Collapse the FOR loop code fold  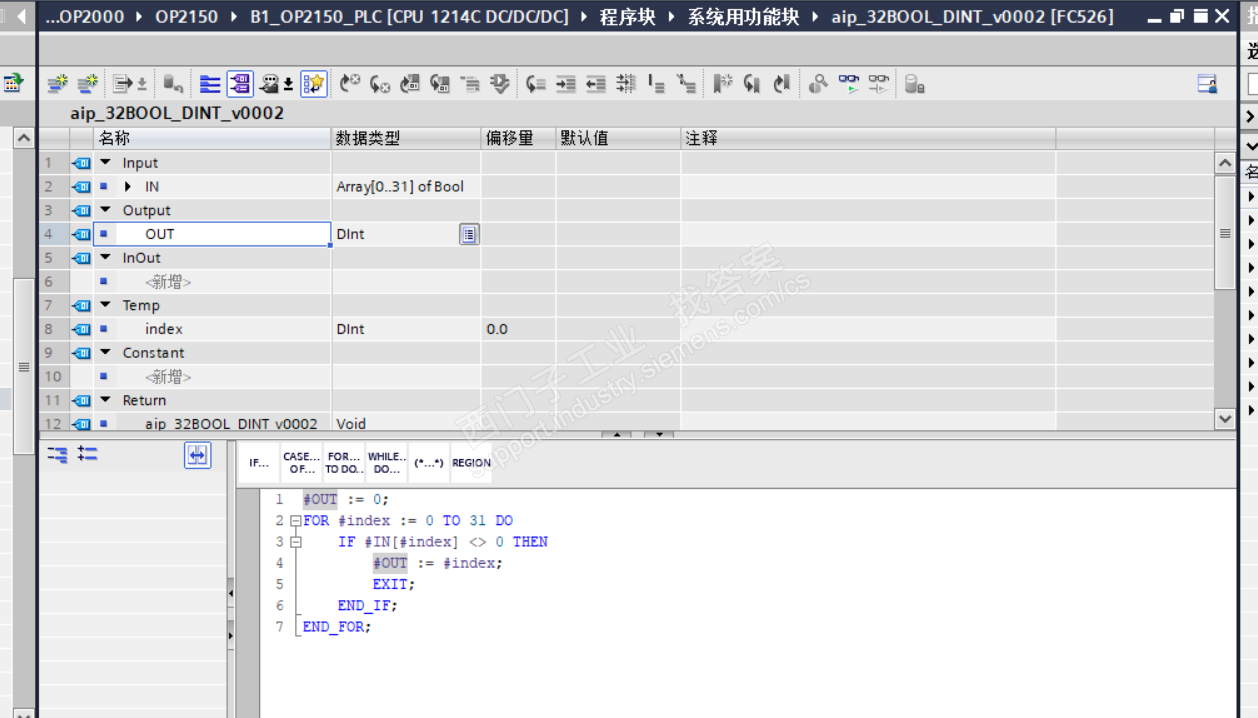coord(295,521)
